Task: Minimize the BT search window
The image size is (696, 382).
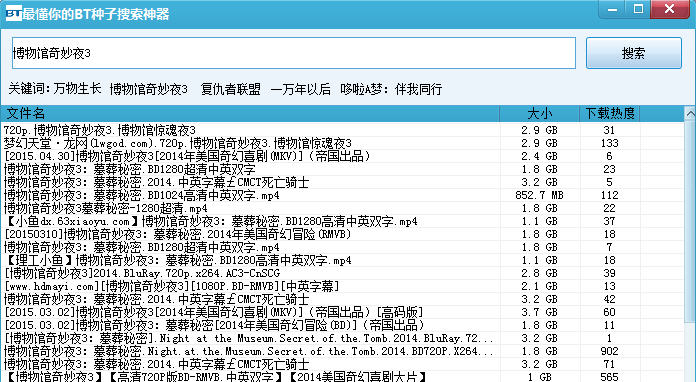Action: [x=612, y=9]
